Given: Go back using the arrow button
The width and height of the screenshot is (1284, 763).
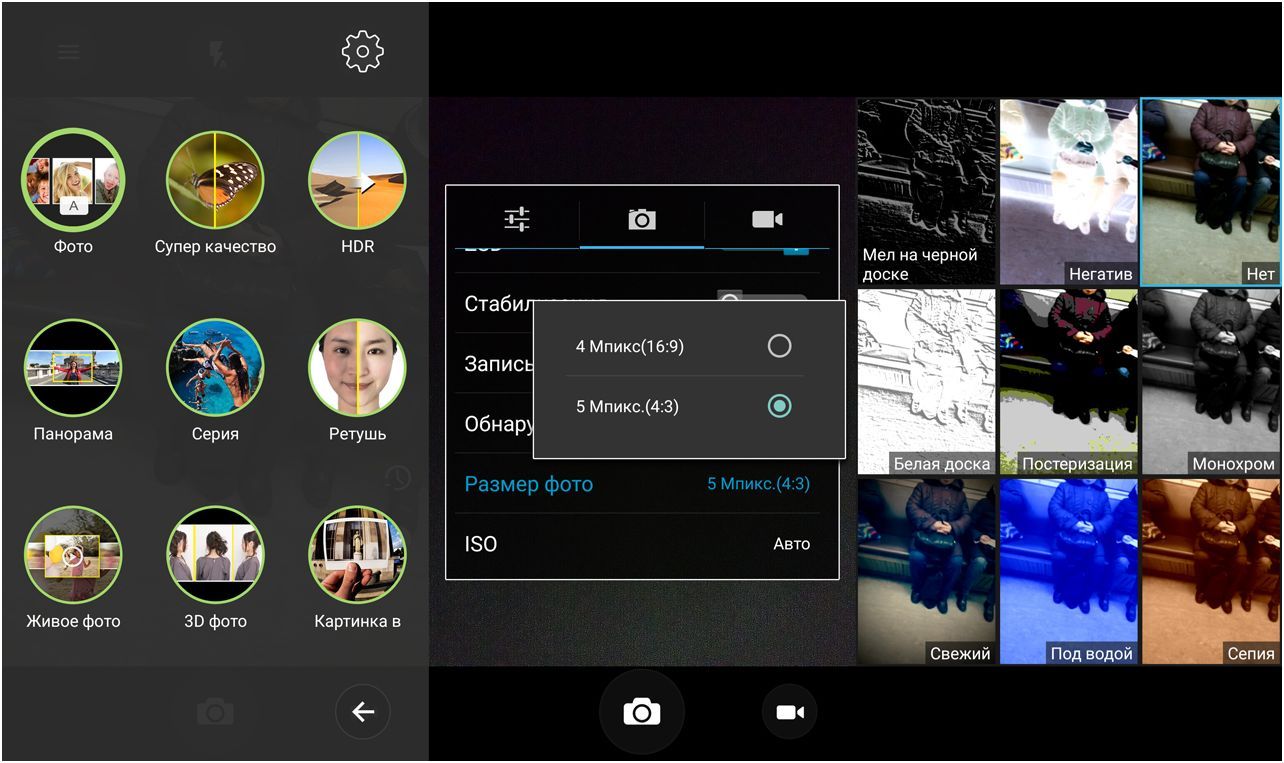Looking at the screenshot, I should (x=362, y=712).
